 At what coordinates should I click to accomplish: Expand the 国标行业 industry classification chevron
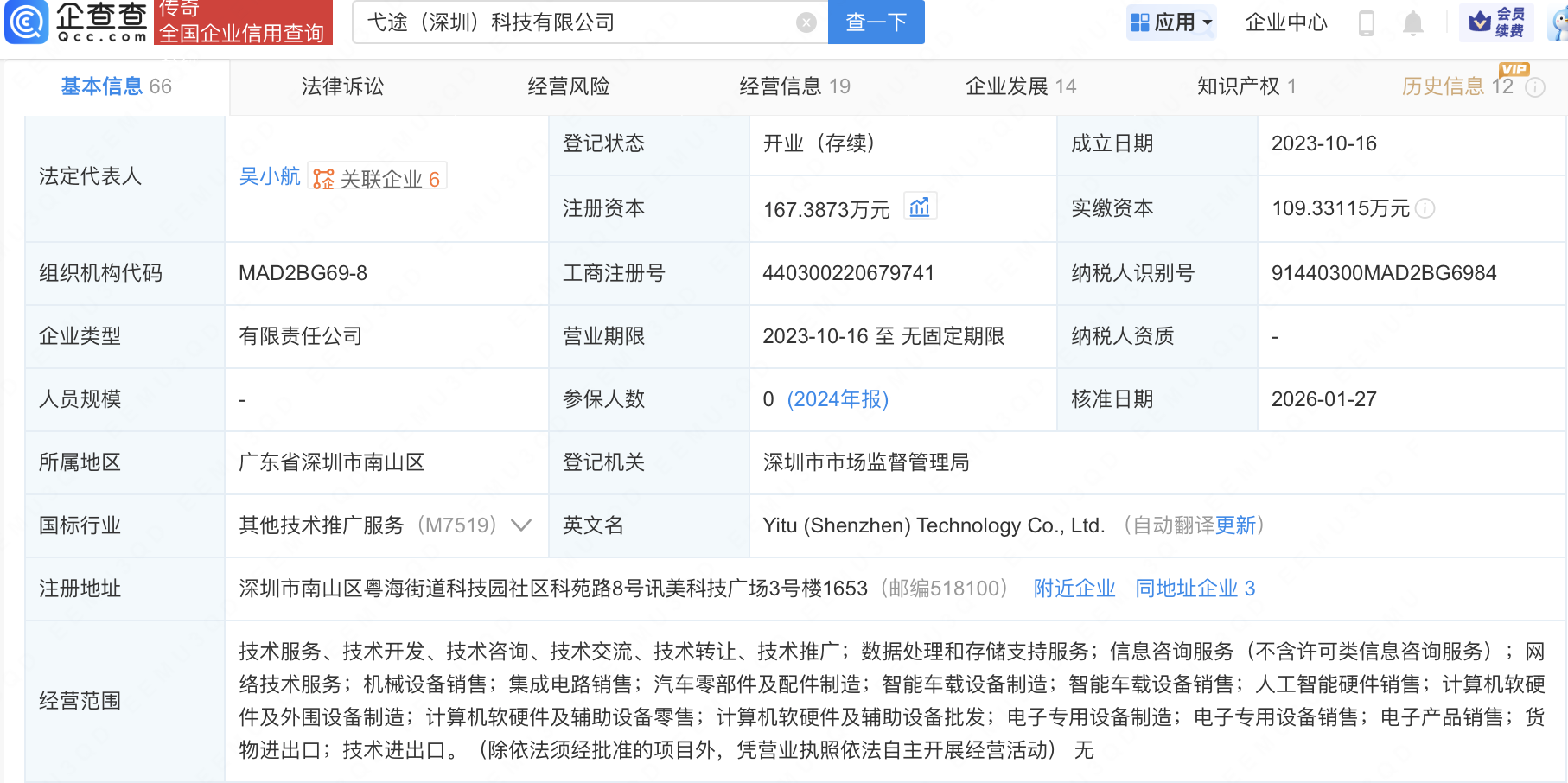[x=521, y=525]
